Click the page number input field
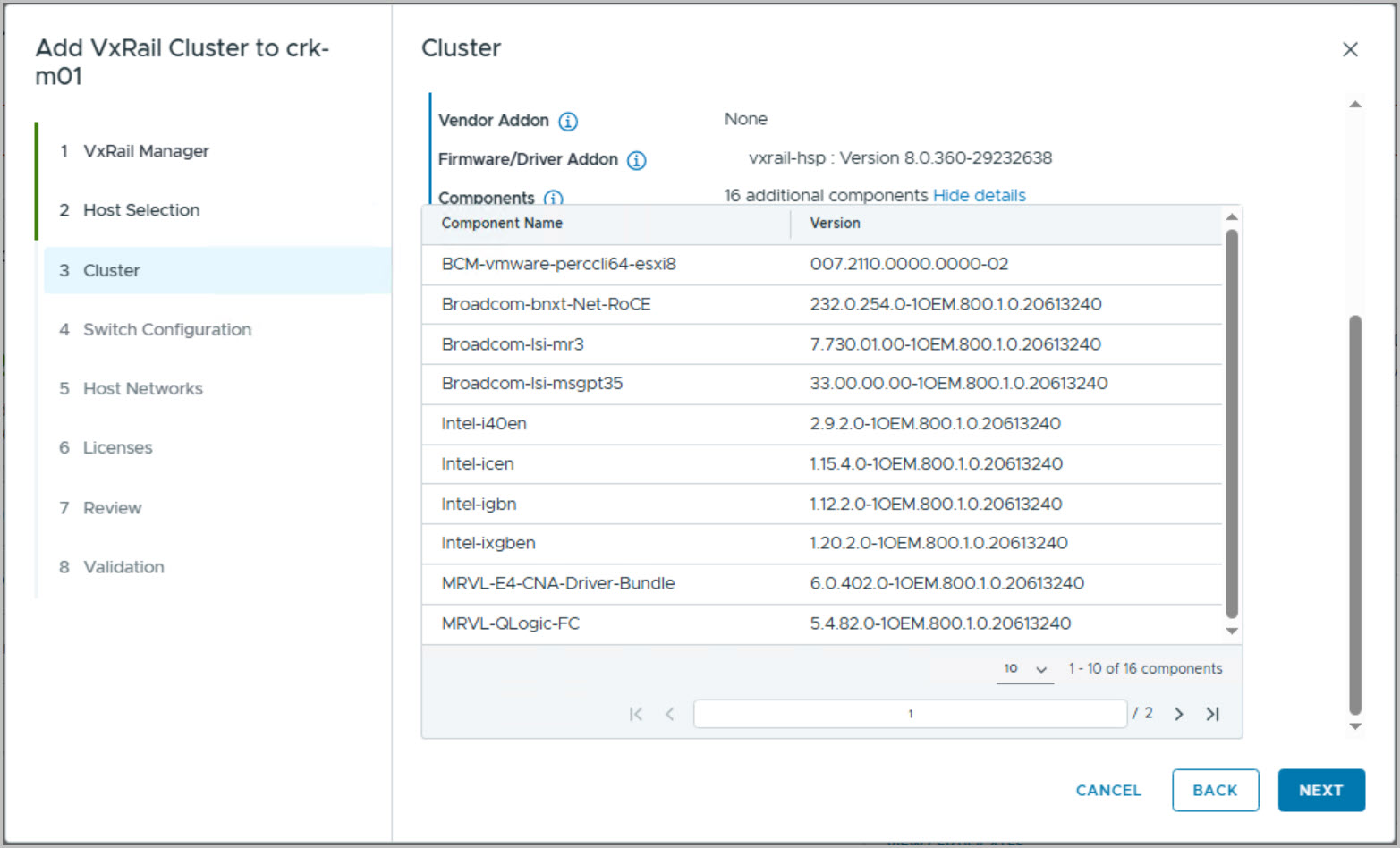This screenshot has height=848, width=1400. [x=910, y=714]
